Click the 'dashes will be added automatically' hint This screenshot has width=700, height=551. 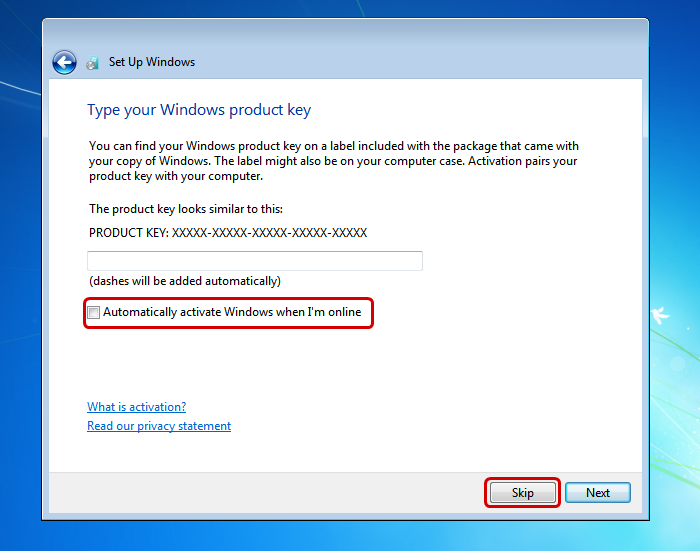tap(185, 281)
